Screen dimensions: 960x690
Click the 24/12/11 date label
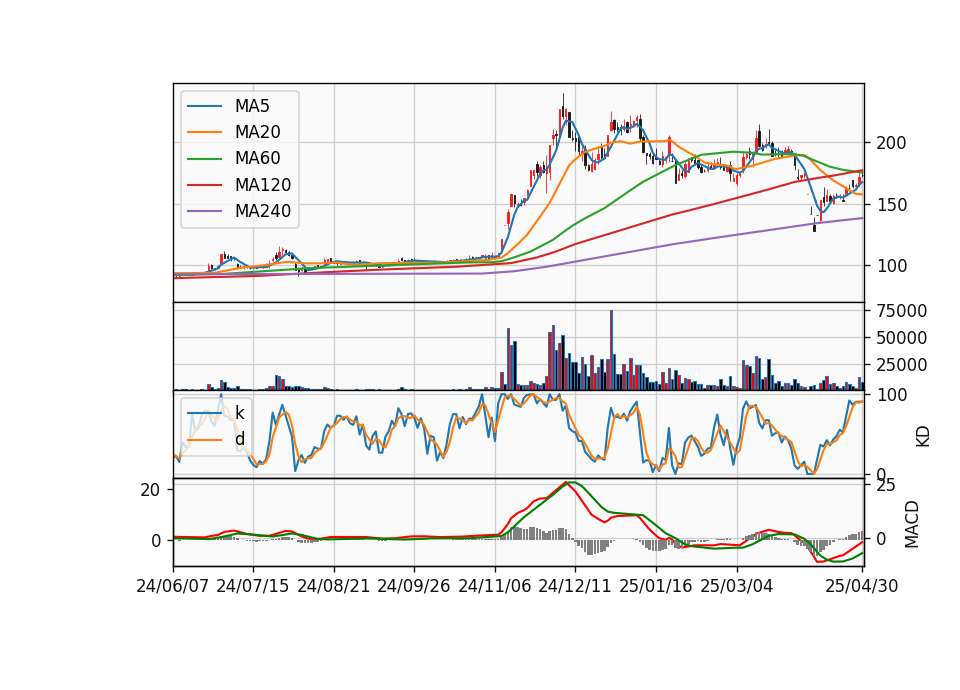[575, 587]
